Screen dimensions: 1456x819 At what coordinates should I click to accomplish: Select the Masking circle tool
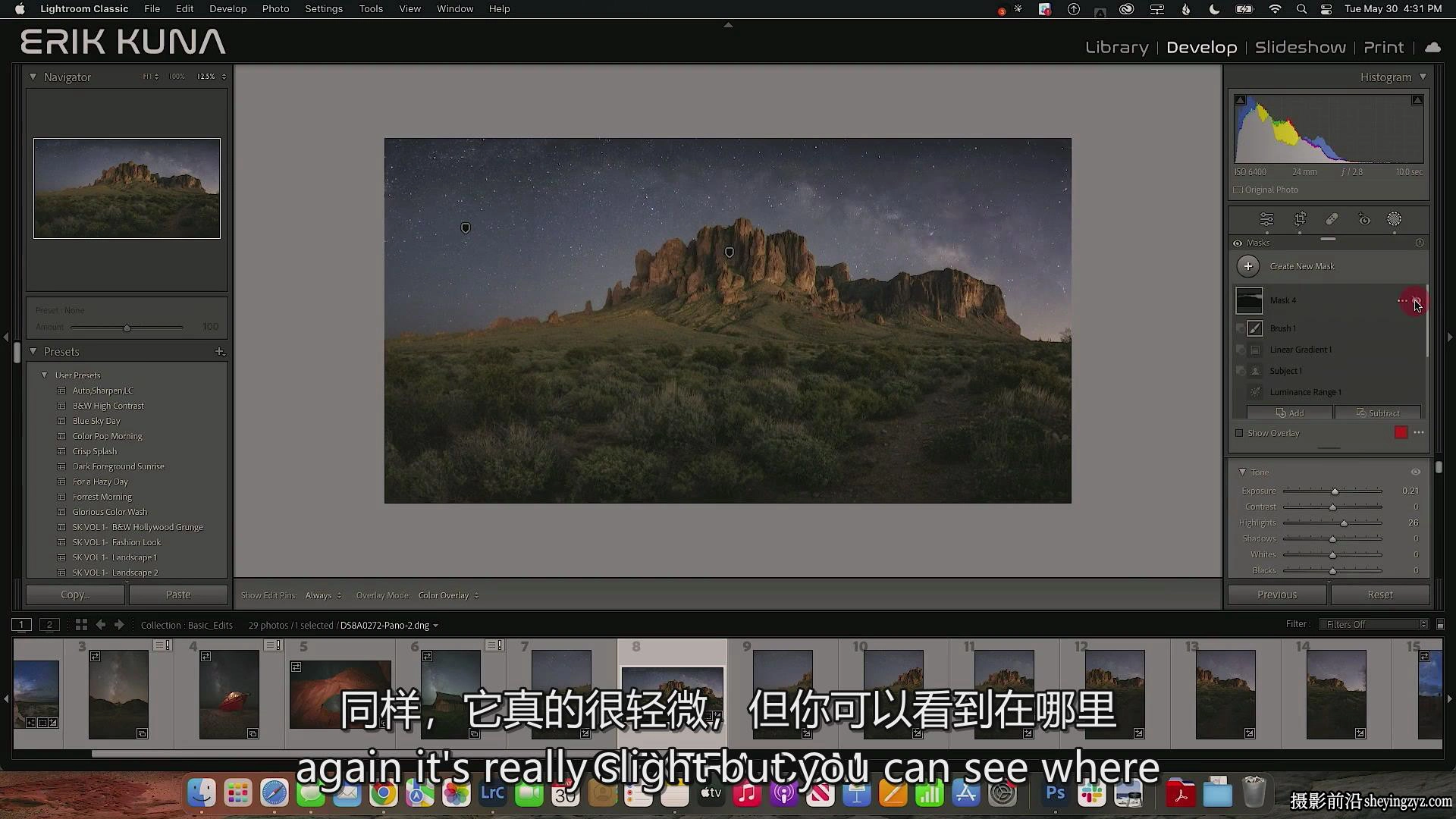pyautogui.click(x=1394, y=219)
